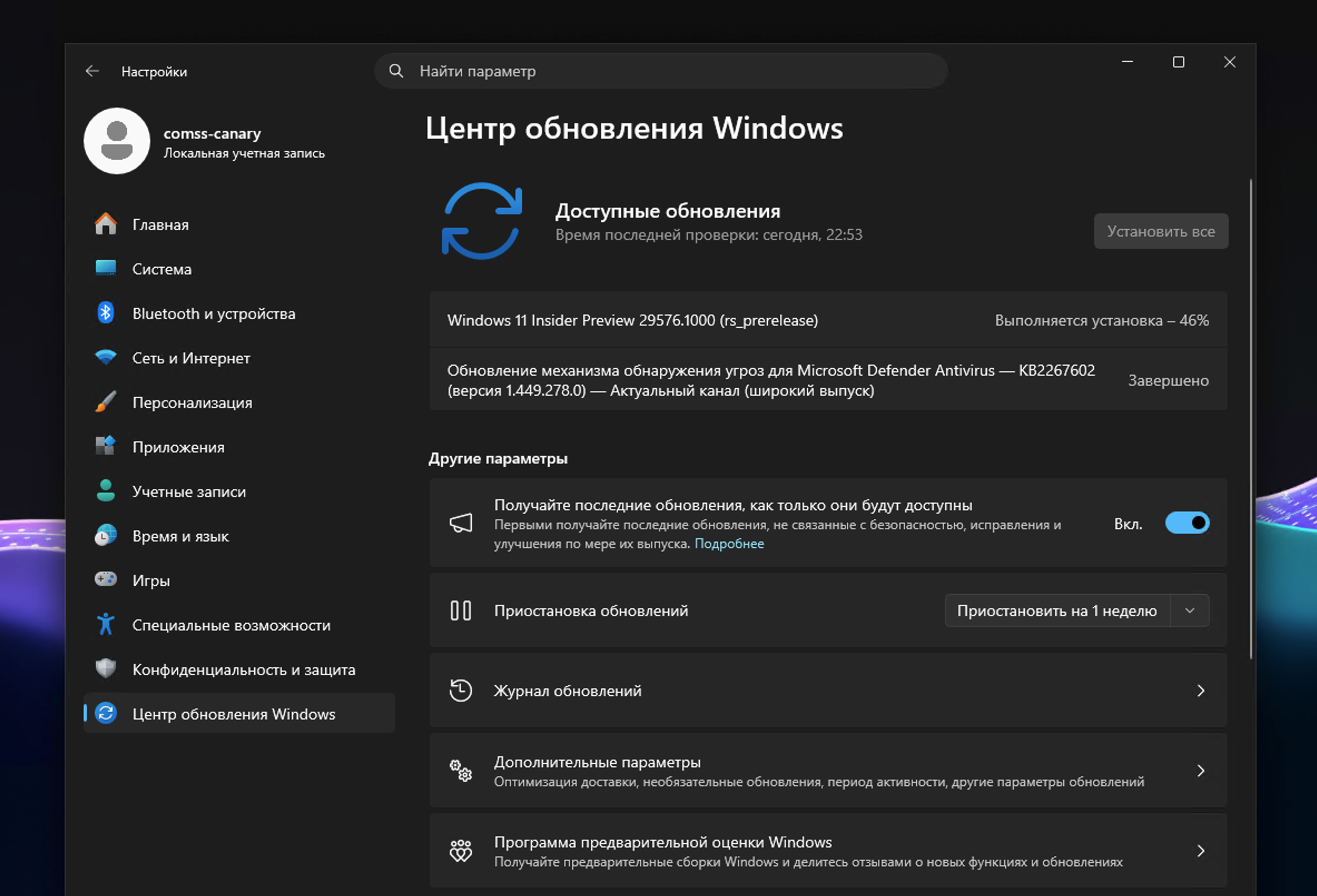The width and height of the screenshot is (1317, 896).
Task: Click the gears icon for Дополнительные параметры
Action: point(461,771)
